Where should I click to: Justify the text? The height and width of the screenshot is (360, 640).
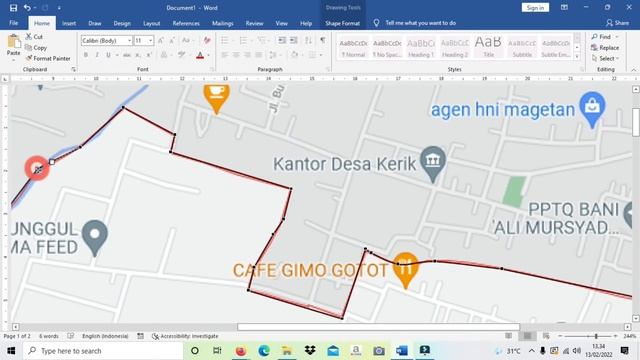[259, 55]
